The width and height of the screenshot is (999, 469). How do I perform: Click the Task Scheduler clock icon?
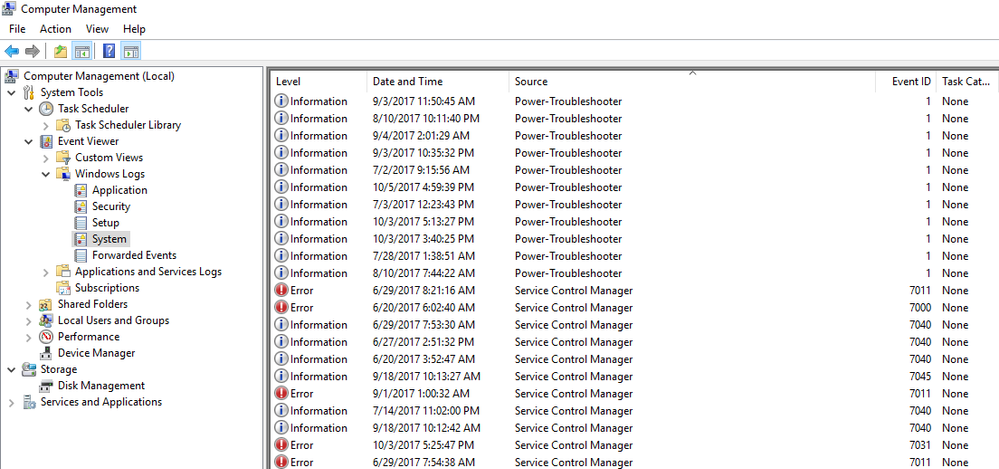47,109
